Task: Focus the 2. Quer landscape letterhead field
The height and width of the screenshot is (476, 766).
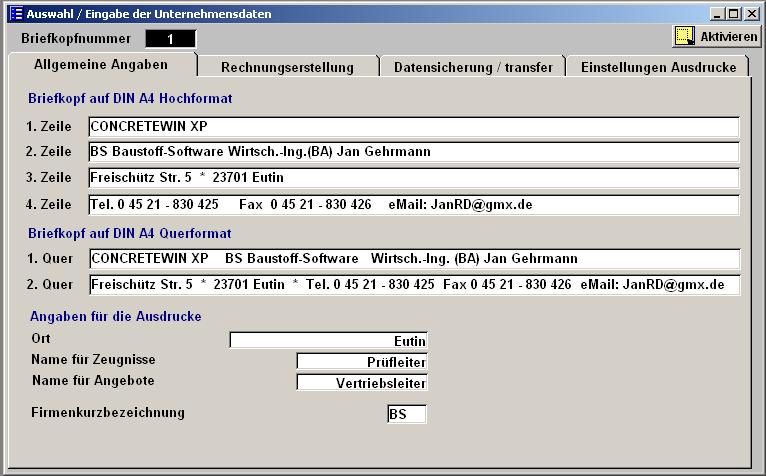Action: (x=413, y=285)
